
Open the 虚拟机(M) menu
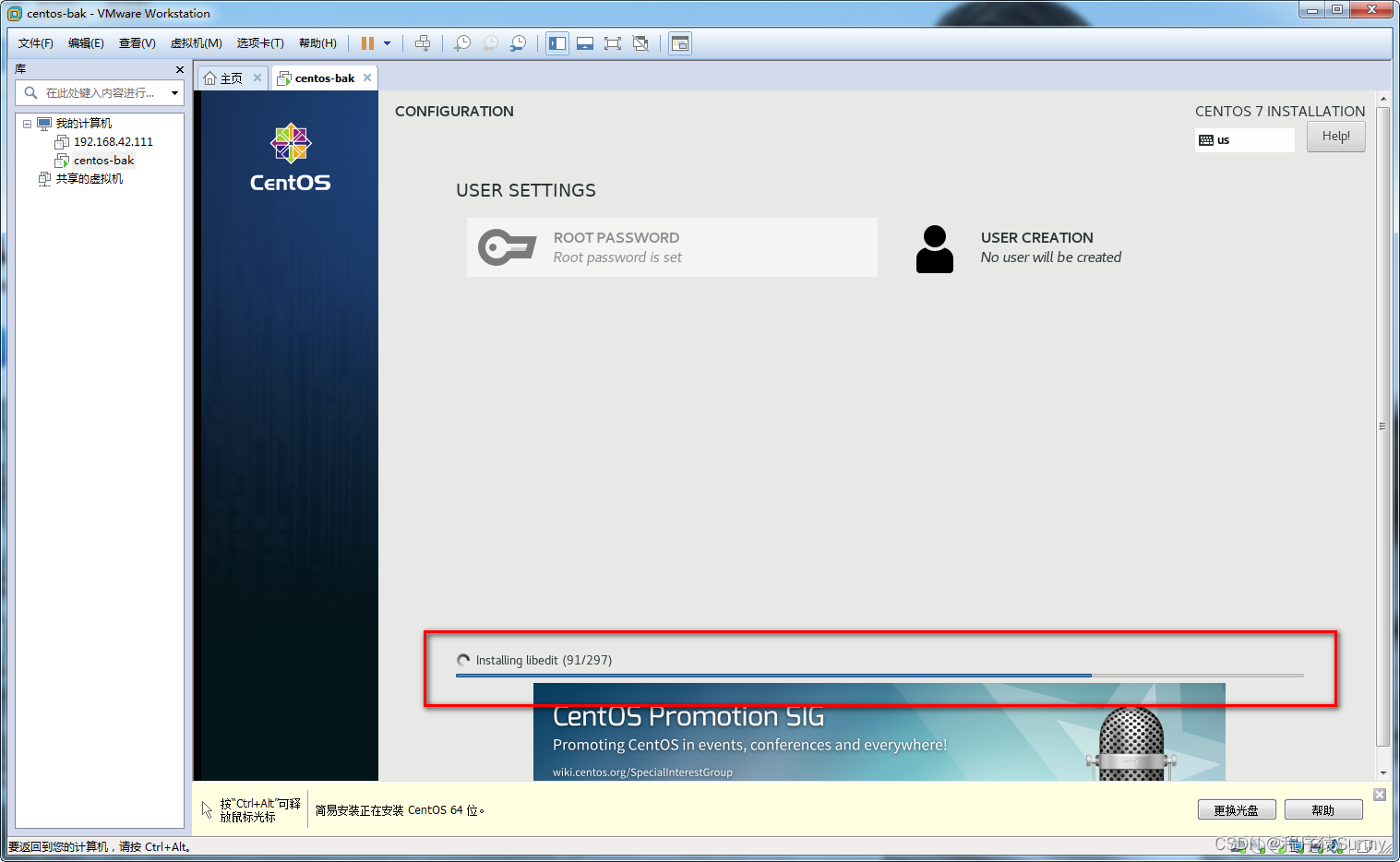(196, 43)
